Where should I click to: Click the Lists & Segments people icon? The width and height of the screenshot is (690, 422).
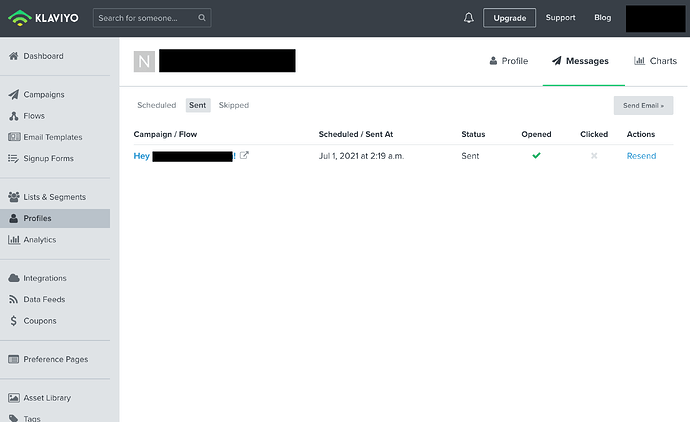point(14,197)
